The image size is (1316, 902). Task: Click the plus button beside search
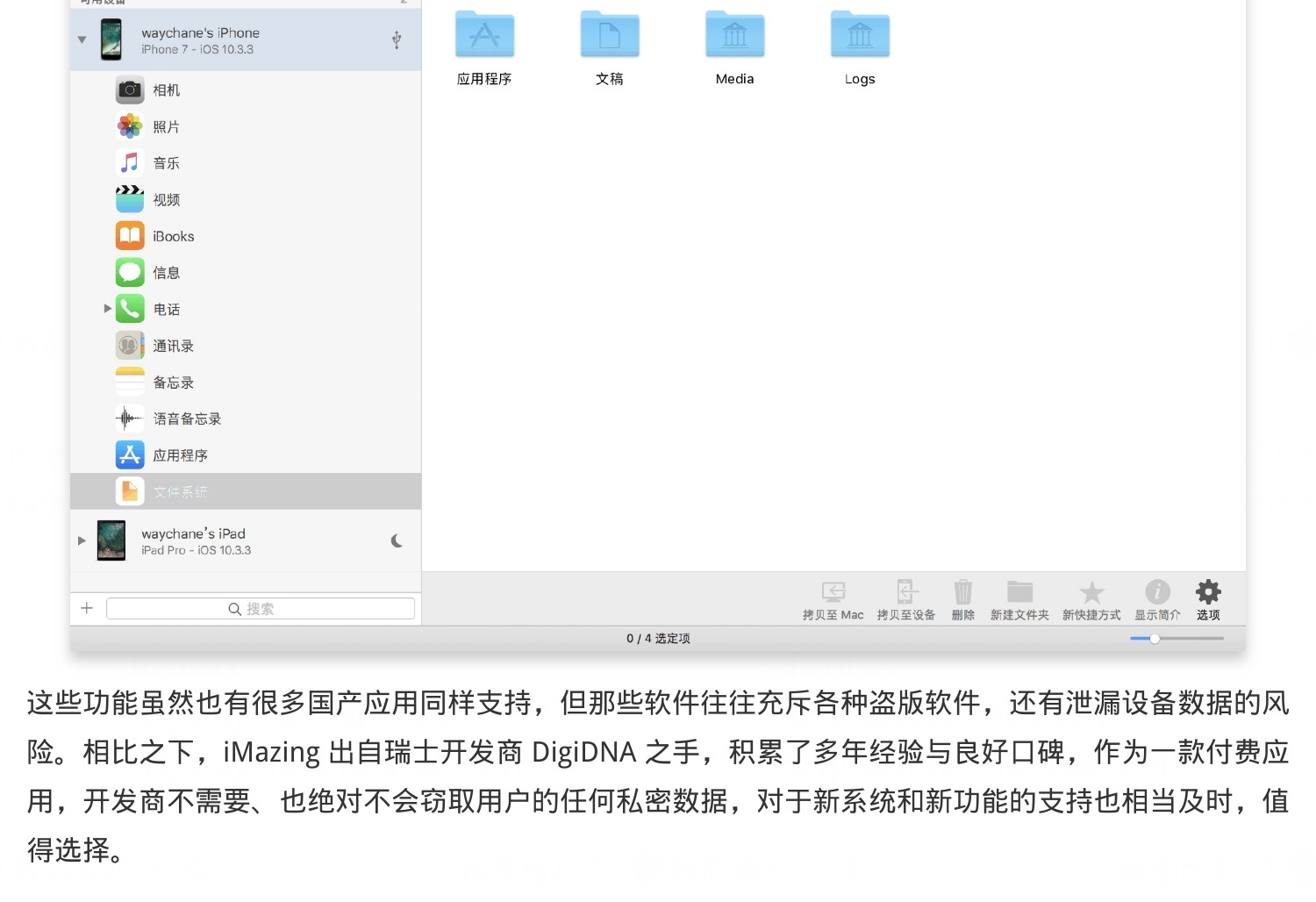pyautogui.click(x=87, y=608)
